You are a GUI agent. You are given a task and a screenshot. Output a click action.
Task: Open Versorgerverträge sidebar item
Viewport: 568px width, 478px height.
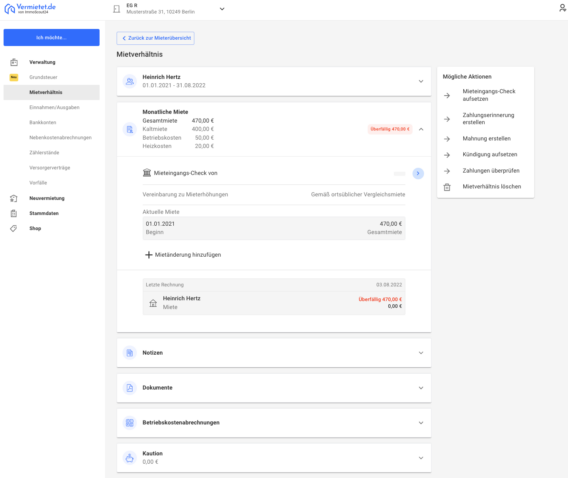(50, 168)
